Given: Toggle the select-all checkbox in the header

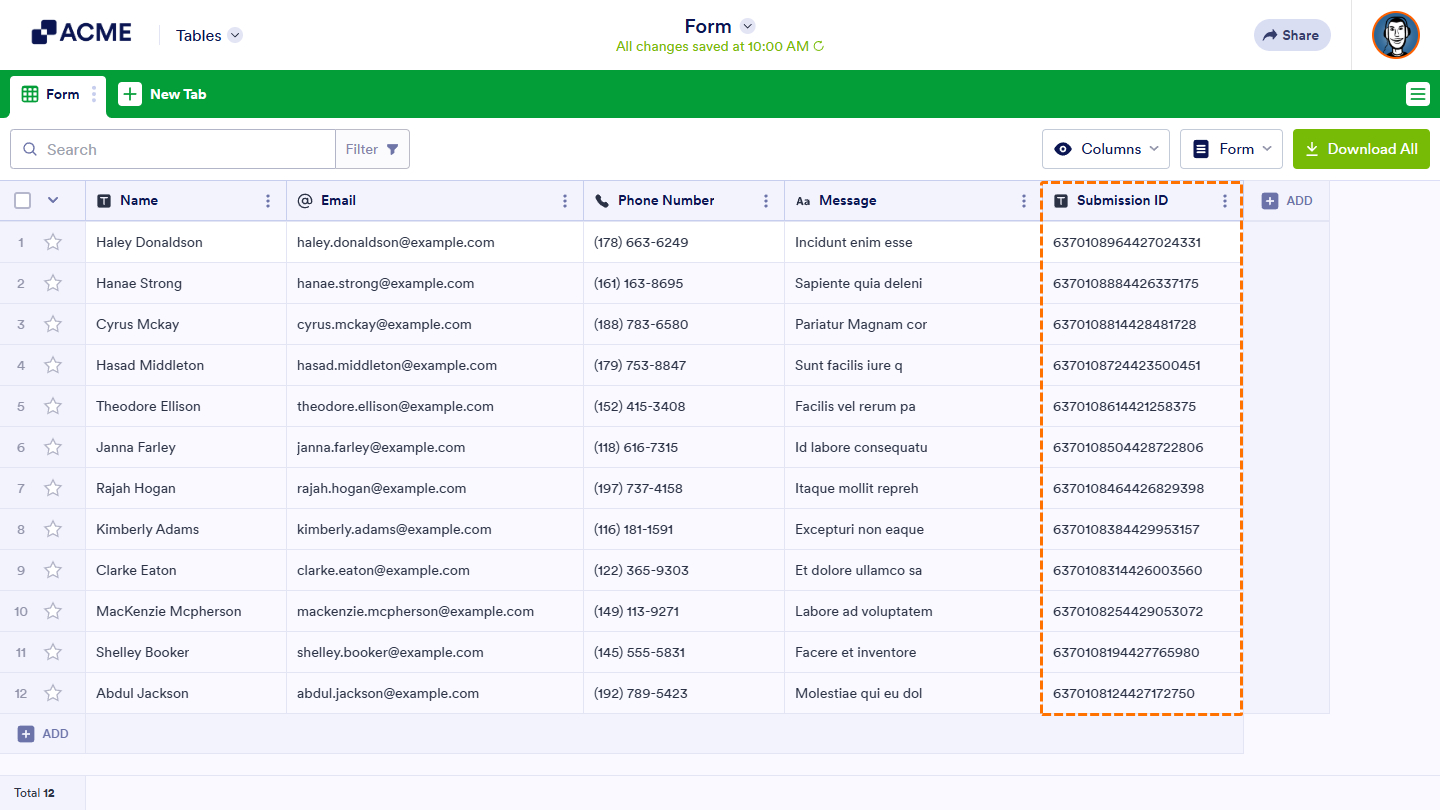Looking at the screenshot, I should [22, 200].
